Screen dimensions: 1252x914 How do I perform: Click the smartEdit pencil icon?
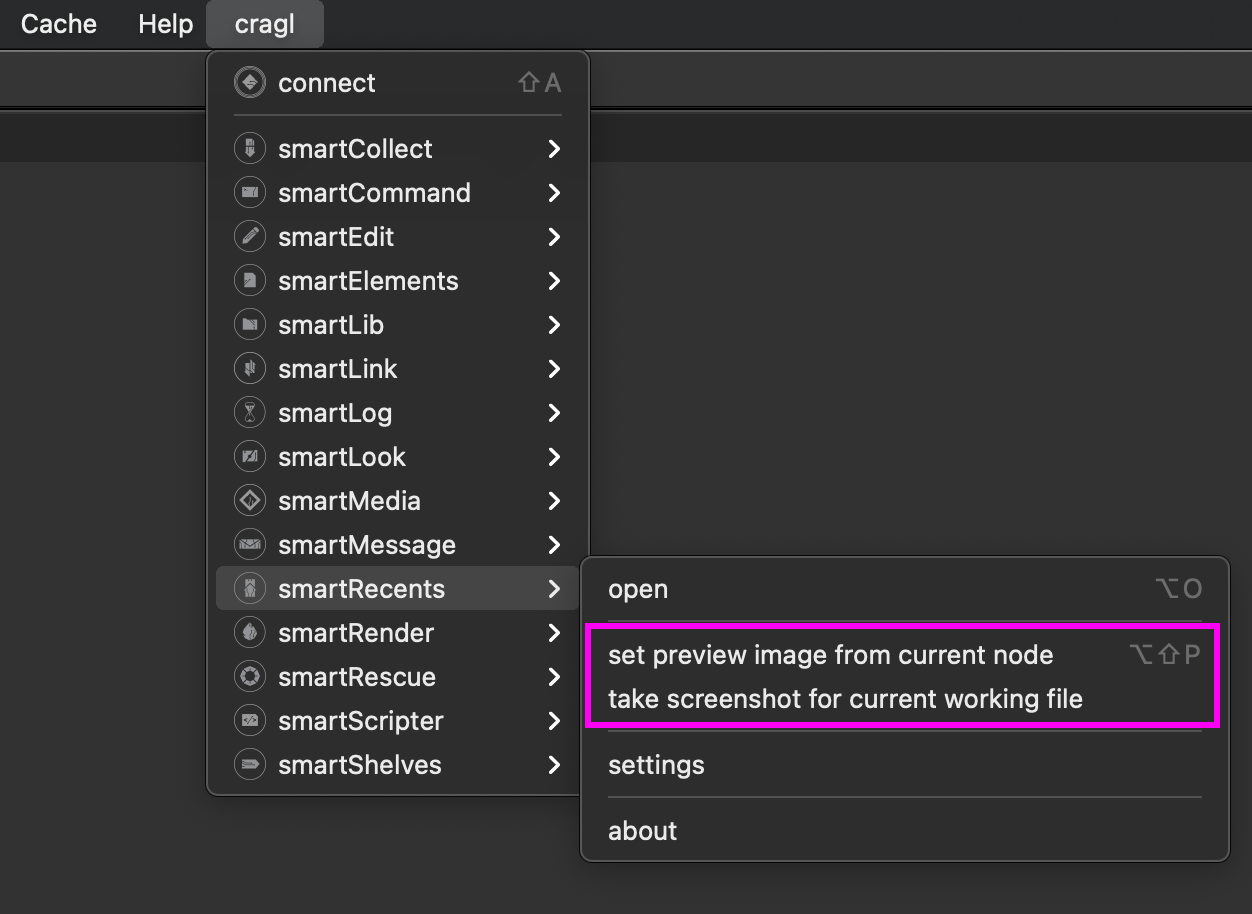pos(249,237)
